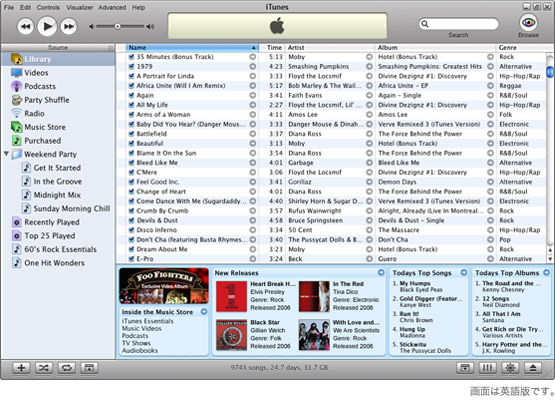Click the Browse eye icon

point(528,22)
